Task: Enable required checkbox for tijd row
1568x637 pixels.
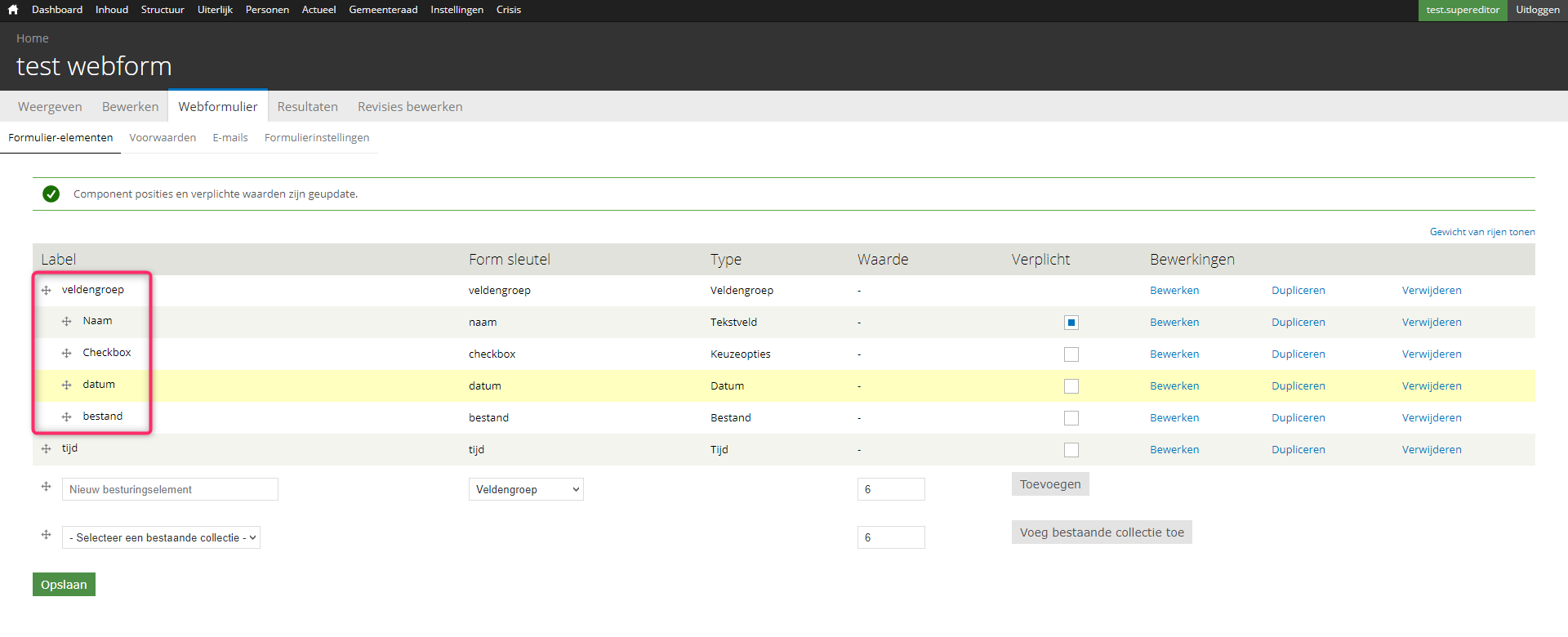Action: [x=1071, y=450]
